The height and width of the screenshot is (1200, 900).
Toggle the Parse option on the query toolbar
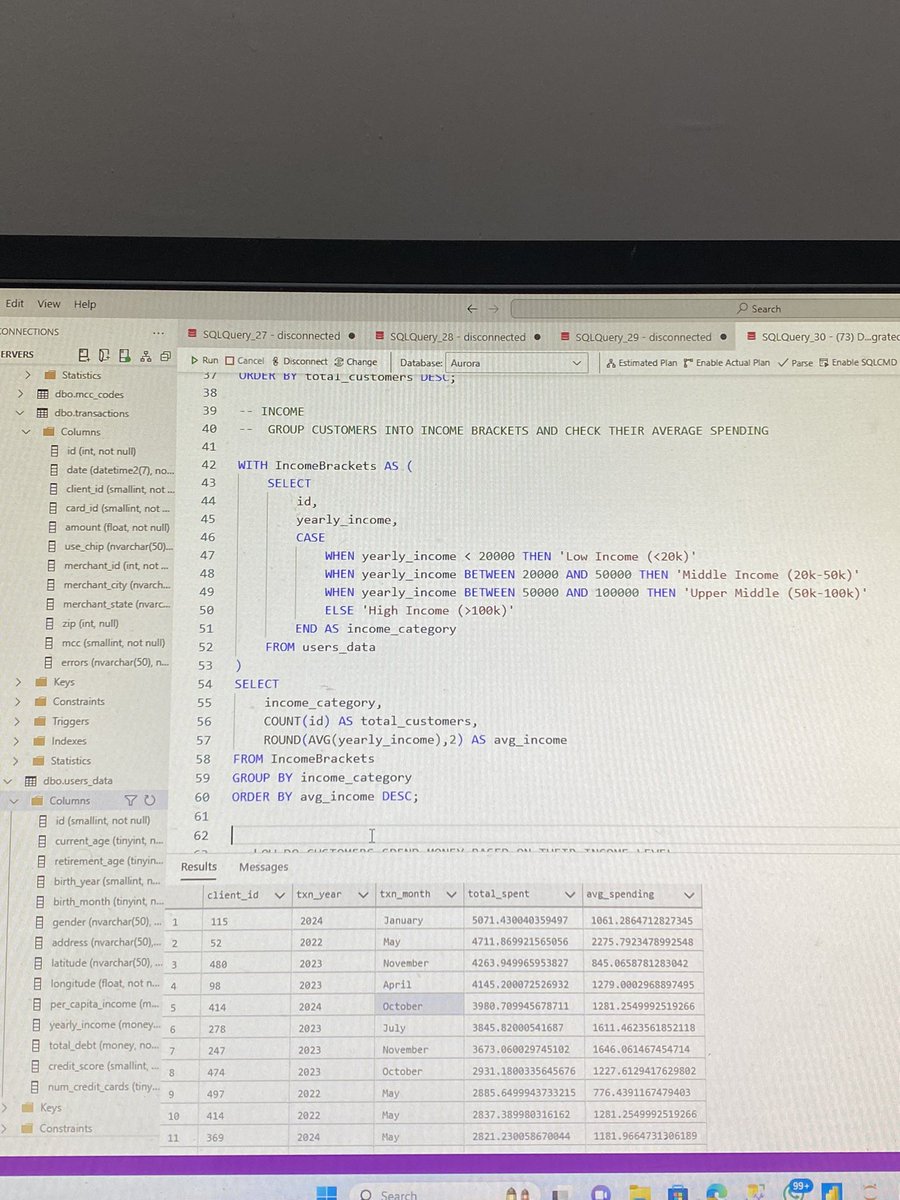click(x=801, y=362)
